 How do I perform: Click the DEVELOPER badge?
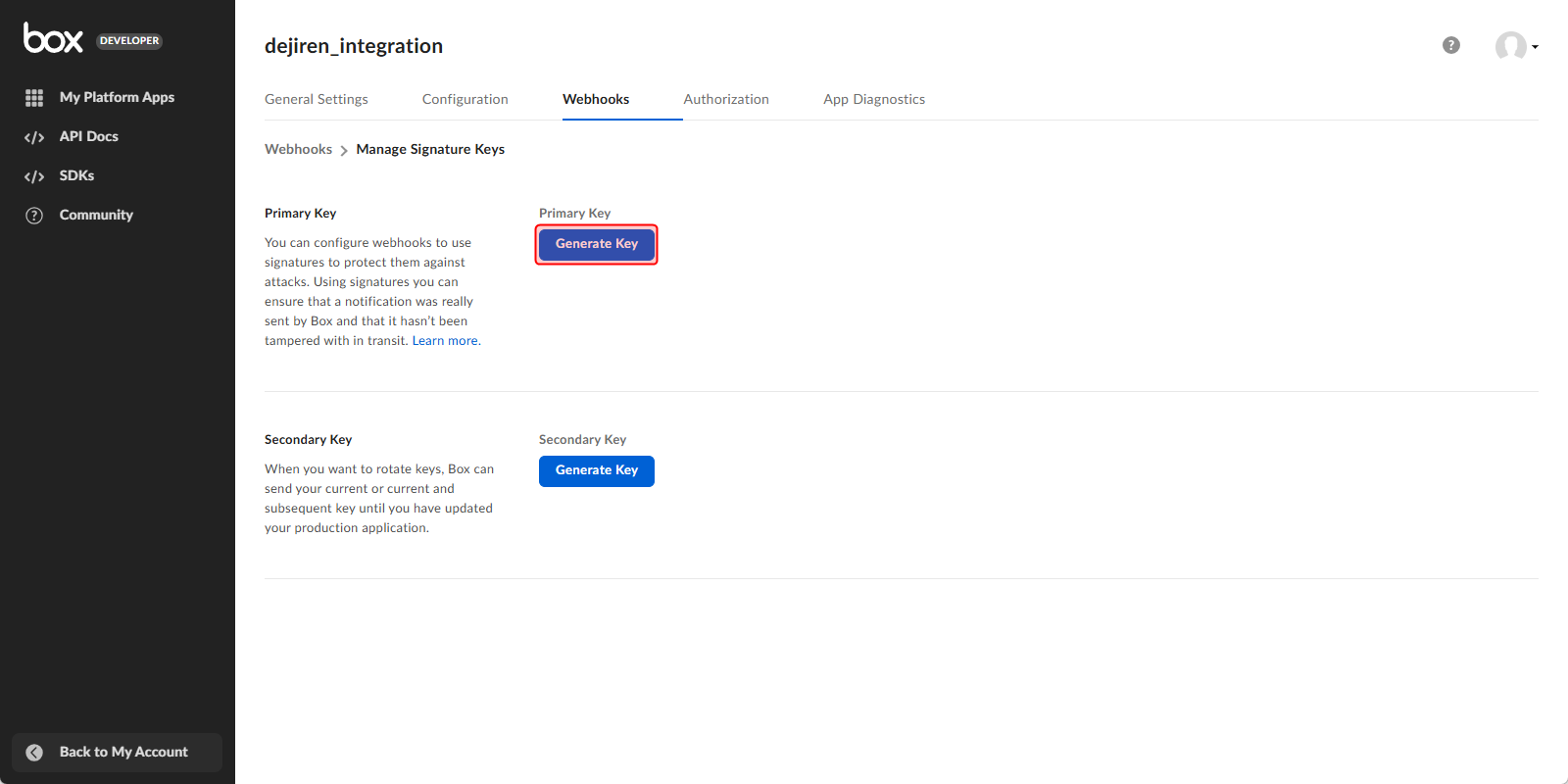129,41
